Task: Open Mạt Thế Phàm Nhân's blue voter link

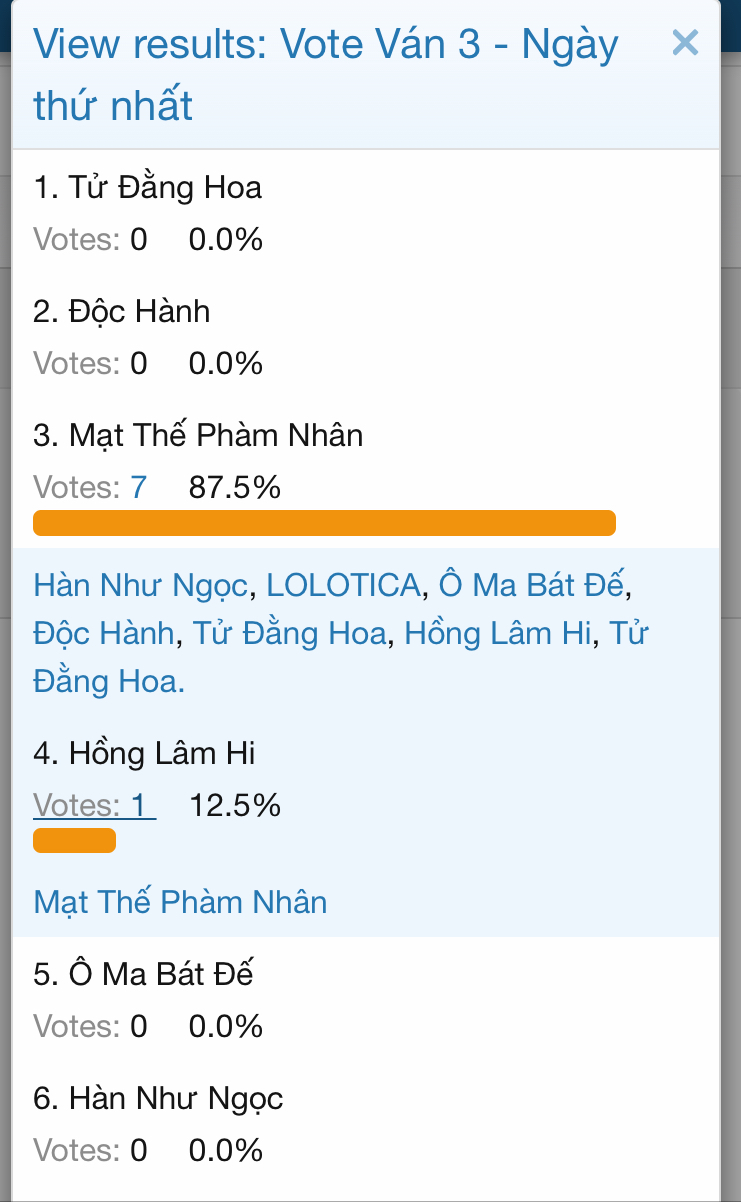Action: click(x=180, y=902)
